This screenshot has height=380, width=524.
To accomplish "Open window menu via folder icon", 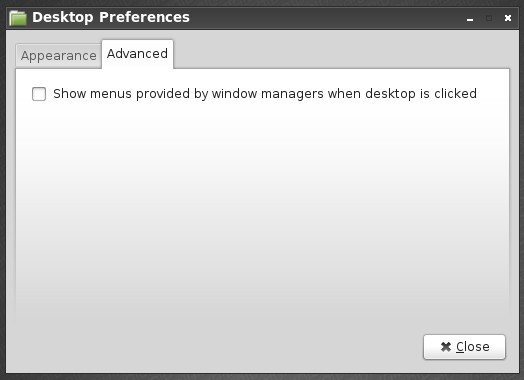I will click(x=18, y=18).
